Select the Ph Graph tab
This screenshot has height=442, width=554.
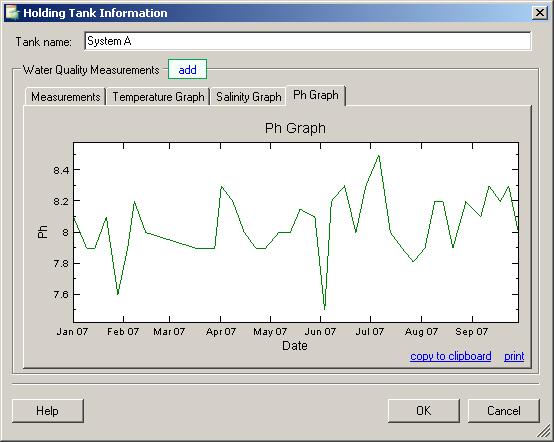click(316, 95)
